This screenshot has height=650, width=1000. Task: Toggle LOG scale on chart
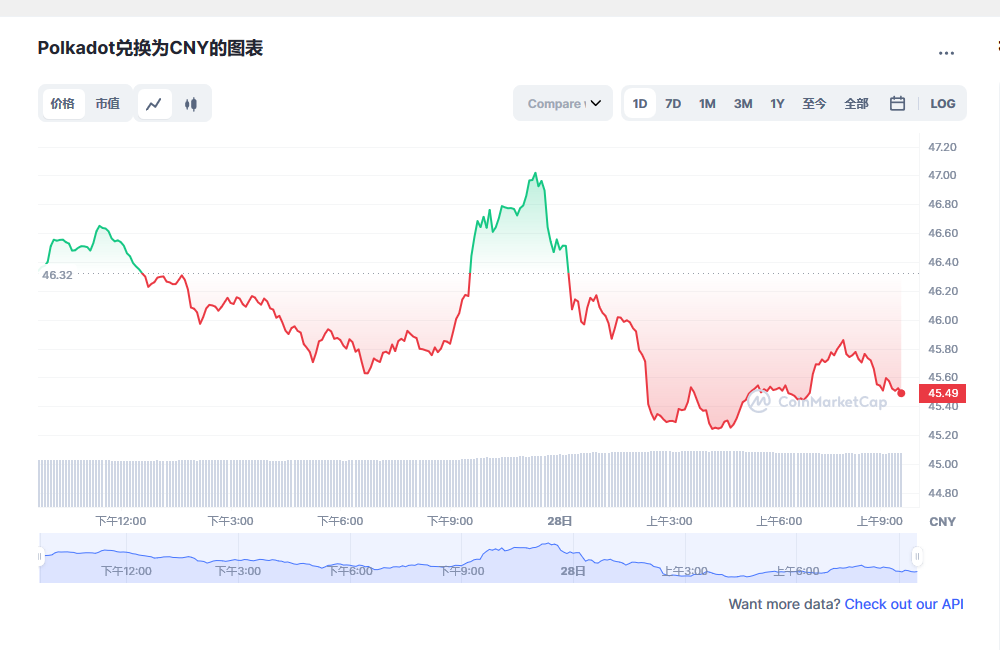[943, 104]
